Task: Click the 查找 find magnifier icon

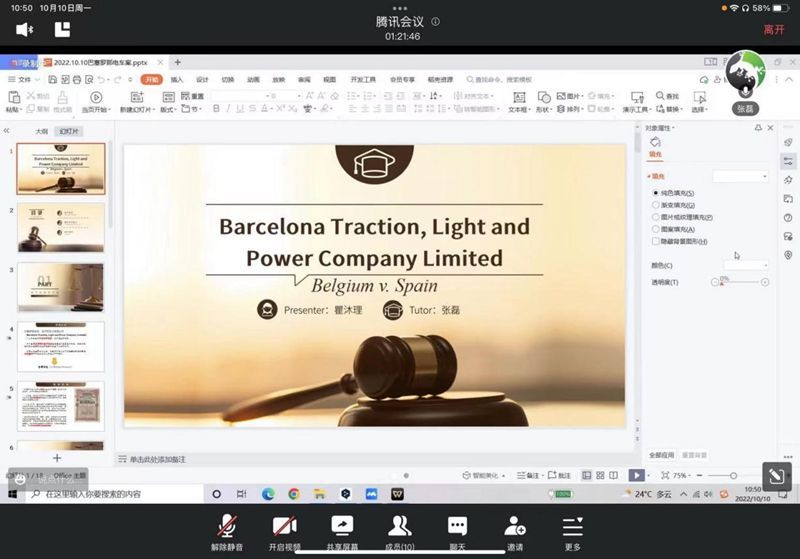Action: pos(660,95)
